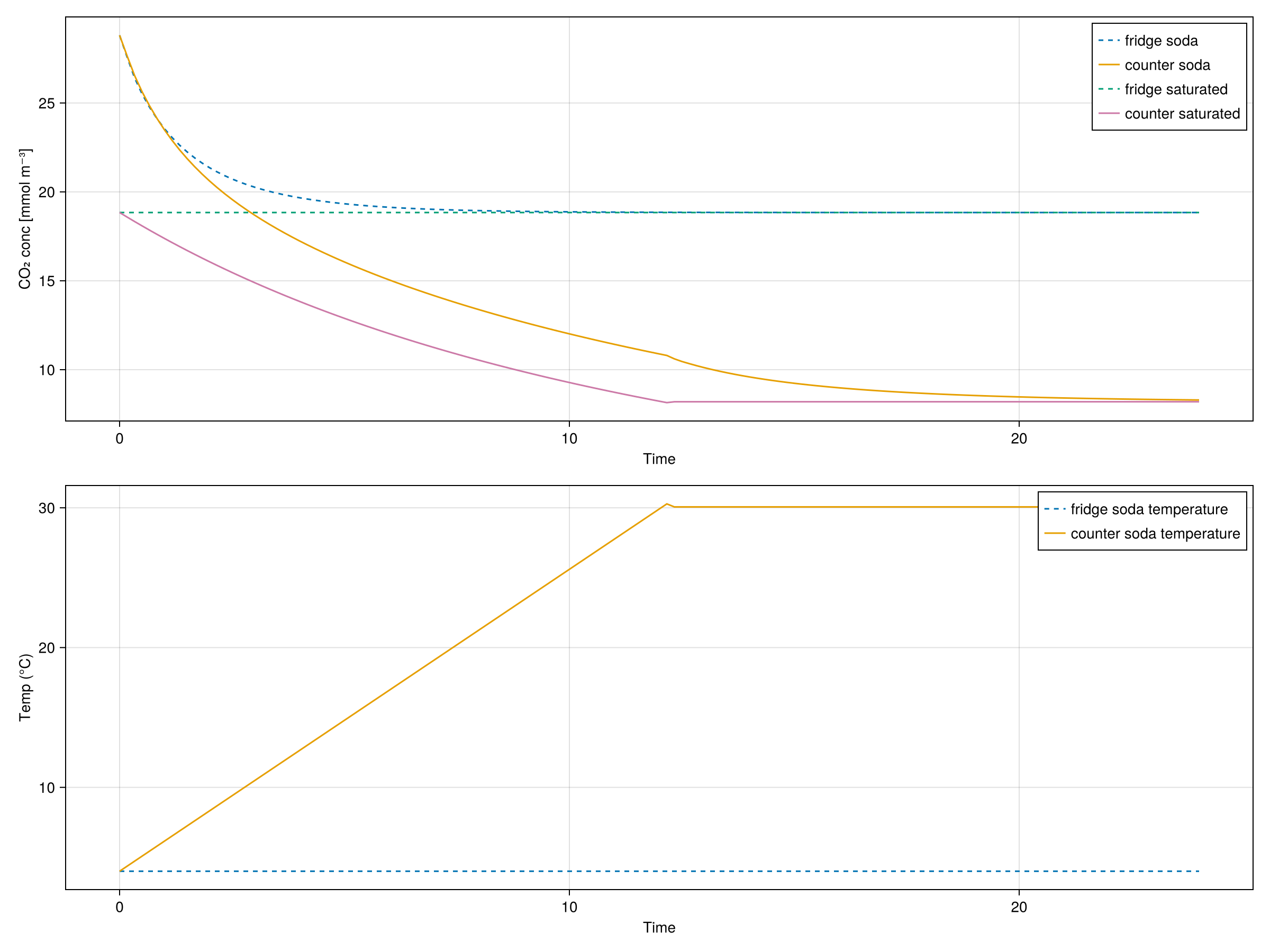Click the 'Time' label under the top plot

[659, 459]
